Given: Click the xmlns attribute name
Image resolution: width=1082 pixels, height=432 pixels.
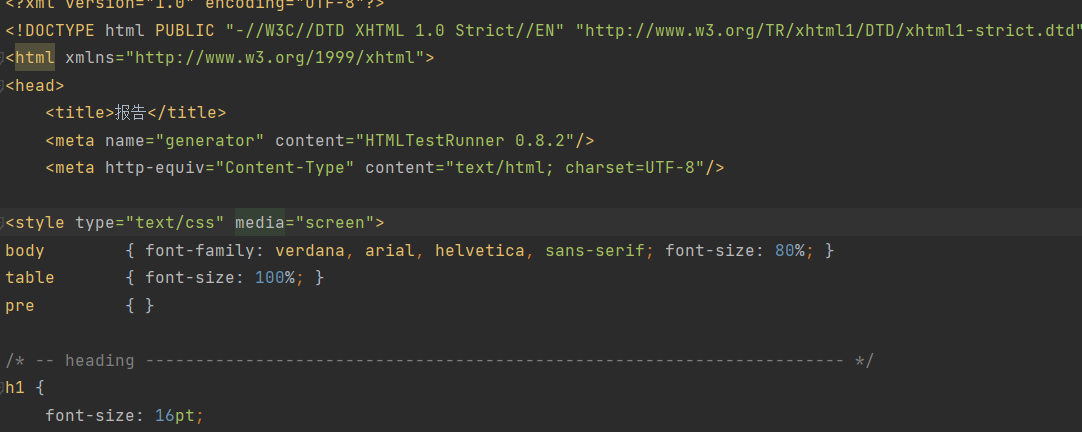Looking at the screenshot, I should pyautogui.click(x=90, y=57).
